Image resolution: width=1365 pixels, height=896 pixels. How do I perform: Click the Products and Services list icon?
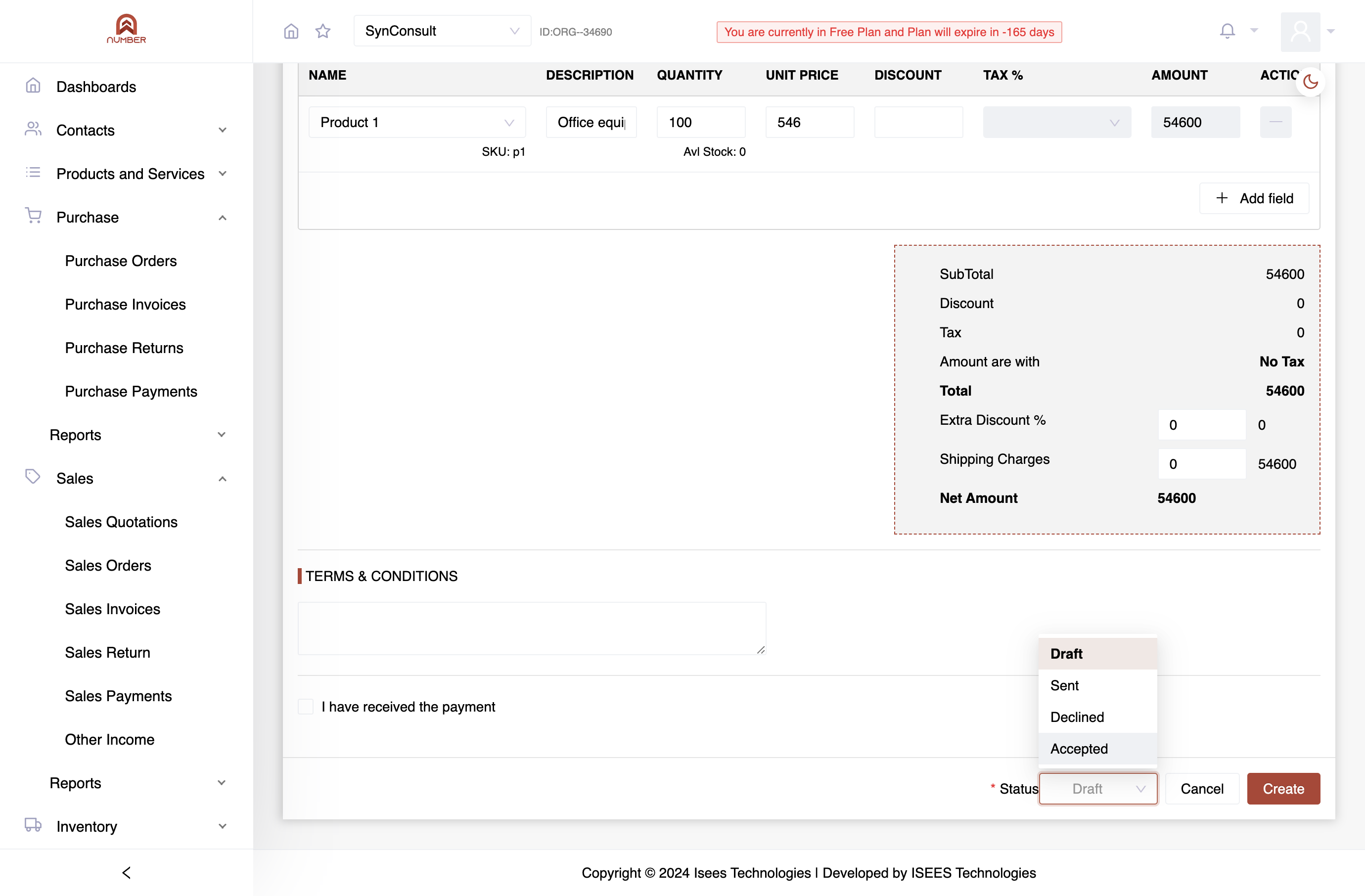pos(33,172)
